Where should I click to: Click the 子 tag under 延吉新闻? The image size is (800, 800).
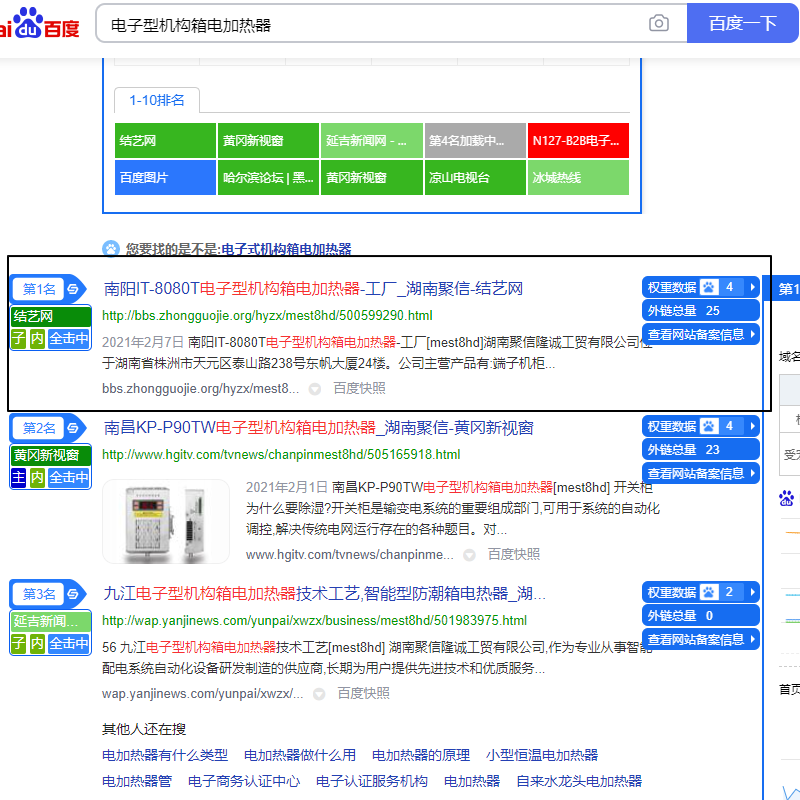(18, 643)
